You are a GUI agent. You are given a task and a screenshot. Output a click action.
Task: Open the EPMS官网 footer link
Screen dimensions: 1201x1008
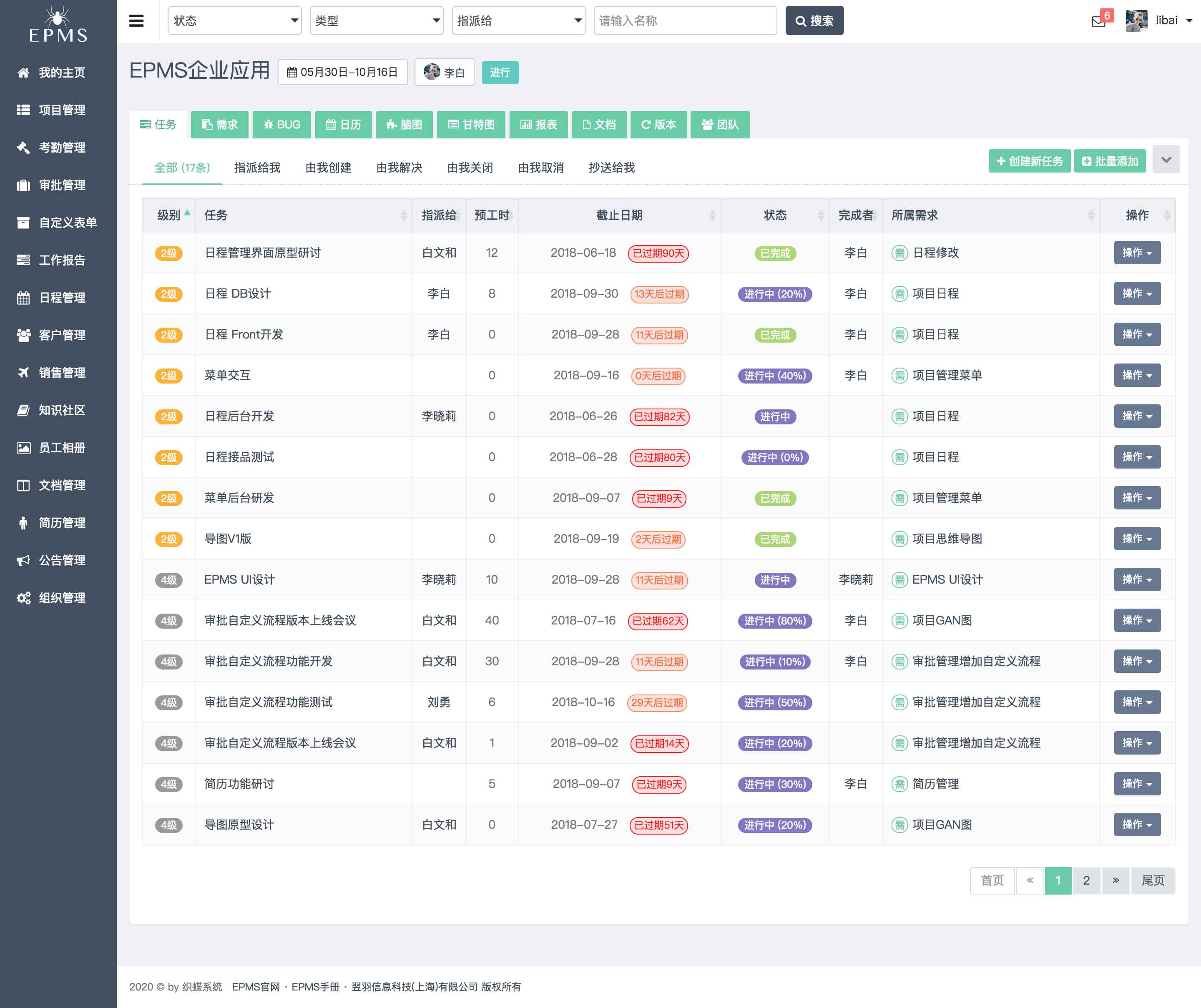point(256,987)
